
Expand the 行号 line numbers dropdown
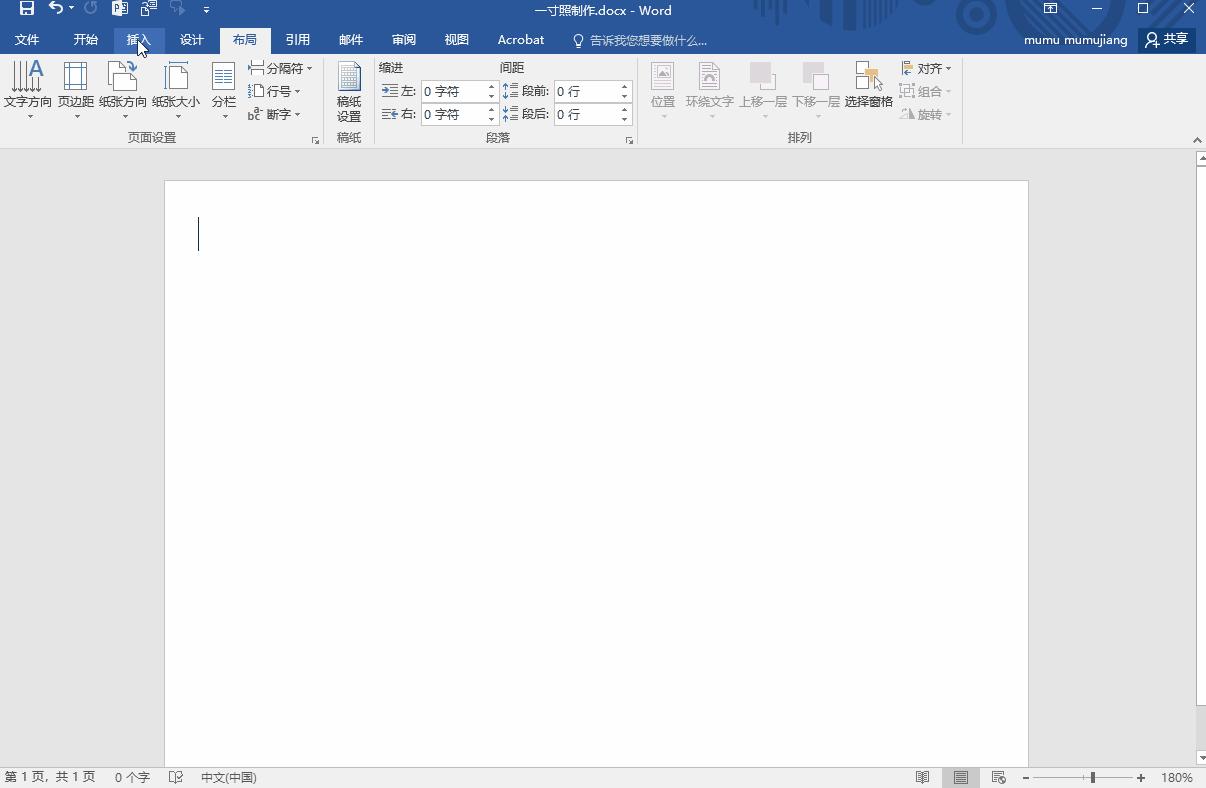[x=275, y=91]
